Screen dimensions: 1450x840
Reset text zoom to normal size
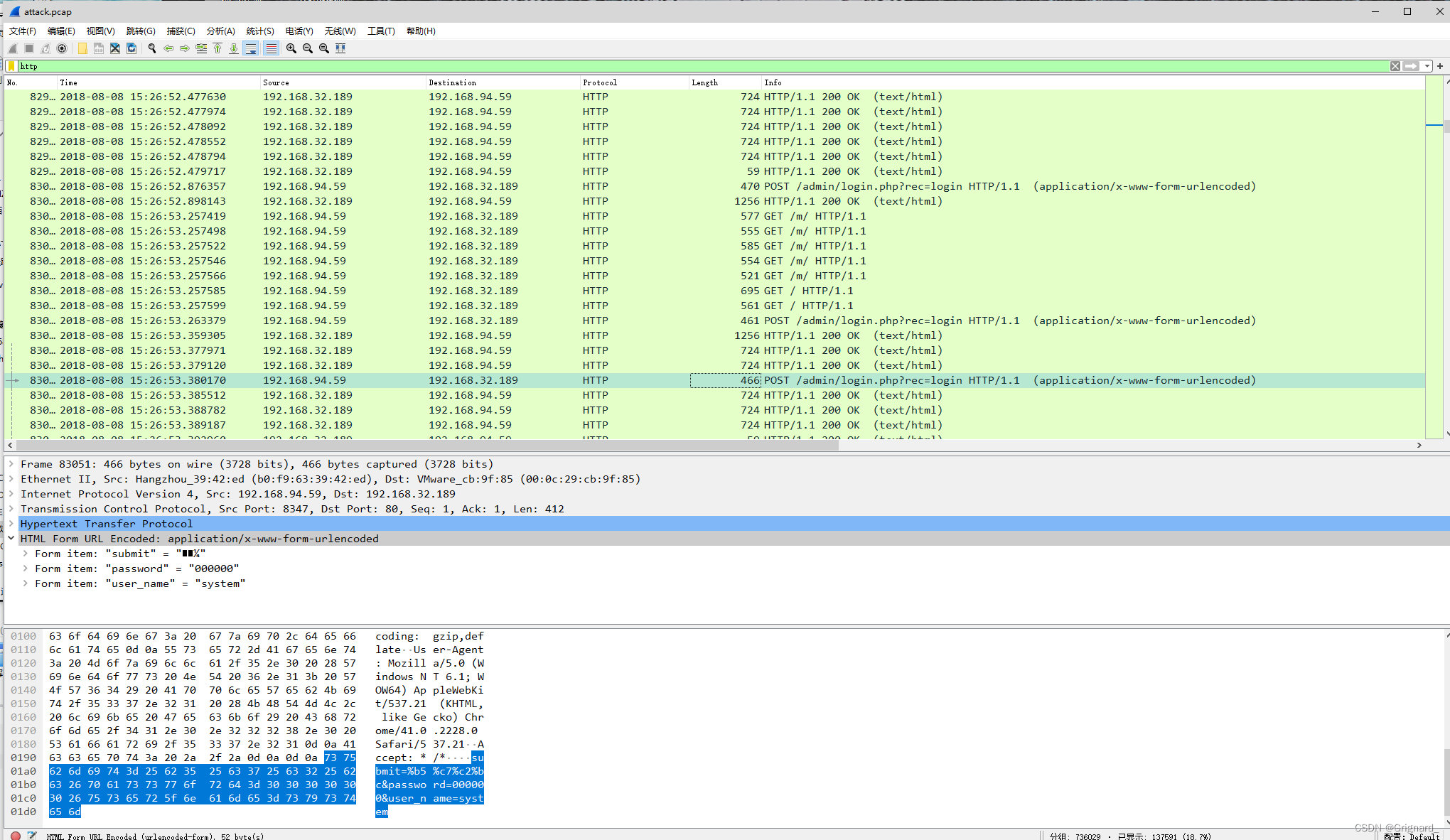(x=324, y=48)
